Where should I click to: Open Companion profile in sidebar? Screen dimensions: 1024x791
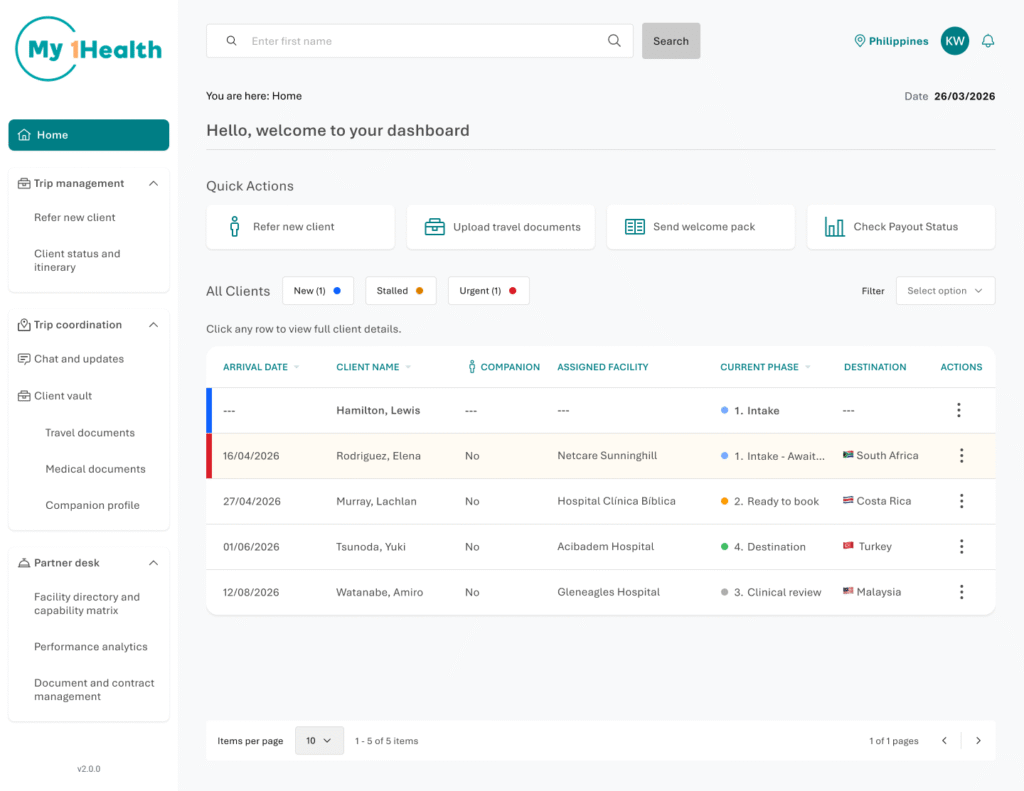92,505
